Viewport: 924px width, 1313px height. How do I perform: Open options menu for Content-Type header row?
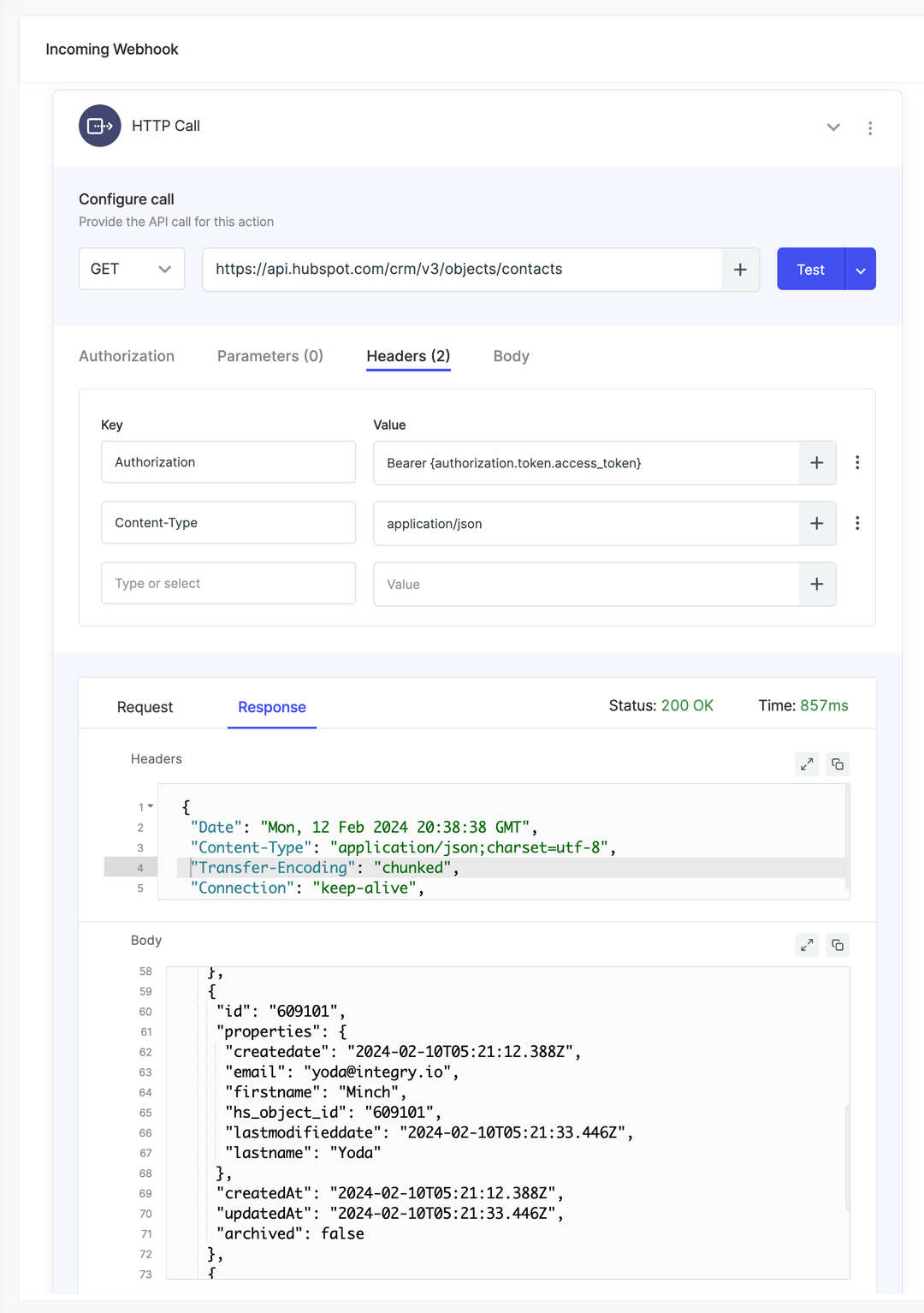[x=857, y=524]
